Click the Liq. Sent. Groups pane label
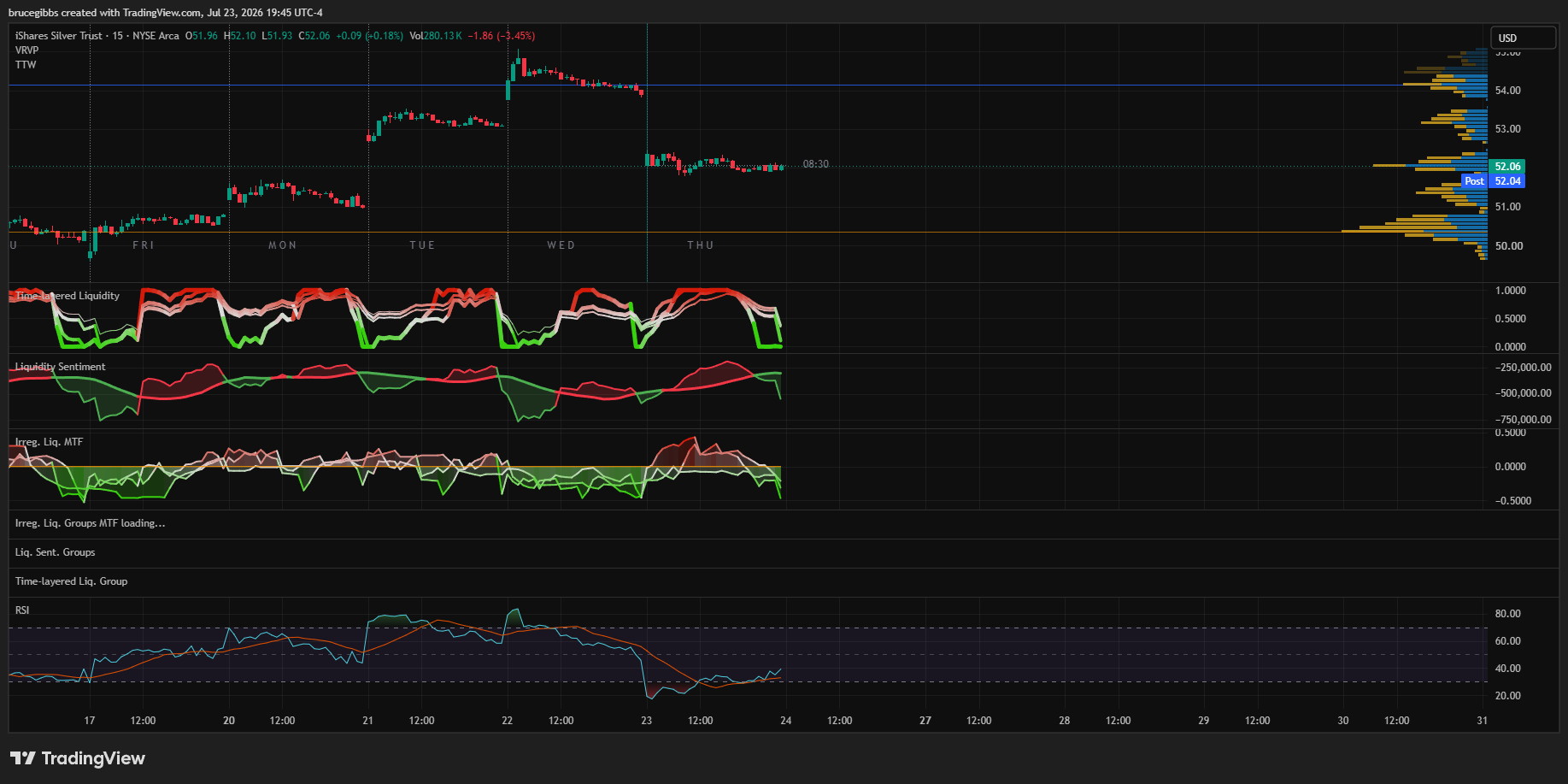Viewport: 1568px width, 784px height. [x=55, y=552]
